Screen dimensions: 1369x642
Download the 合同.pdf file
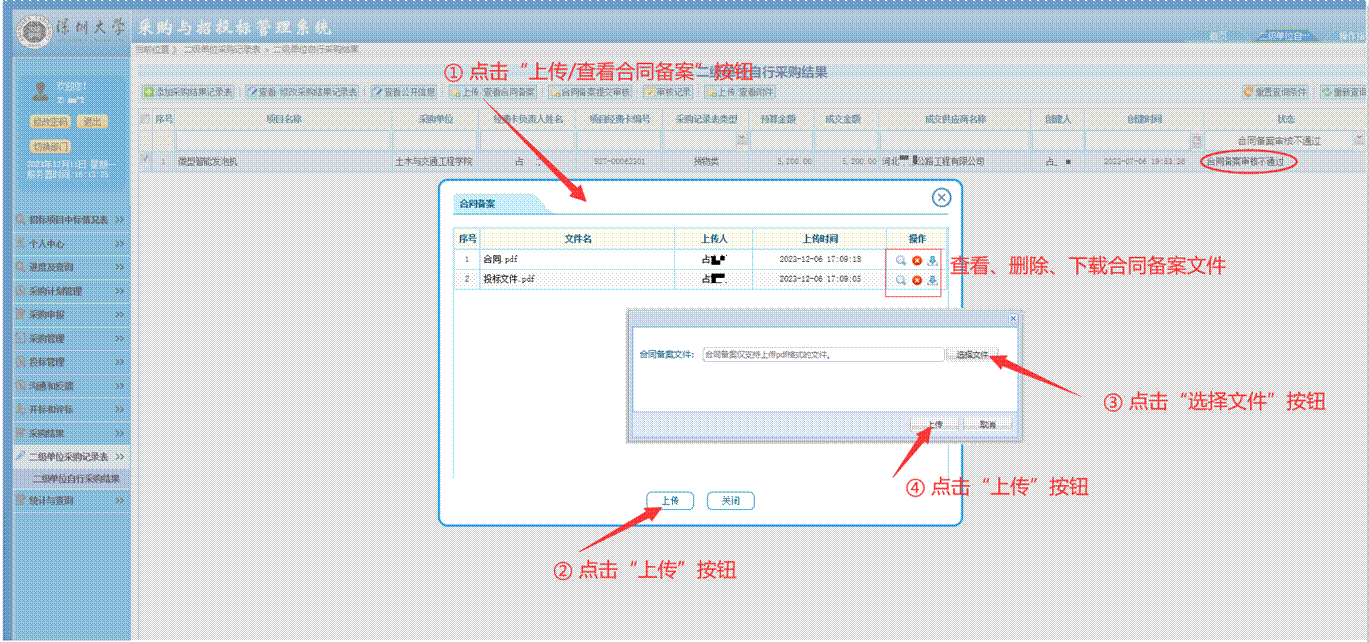(x=932, y=260)
